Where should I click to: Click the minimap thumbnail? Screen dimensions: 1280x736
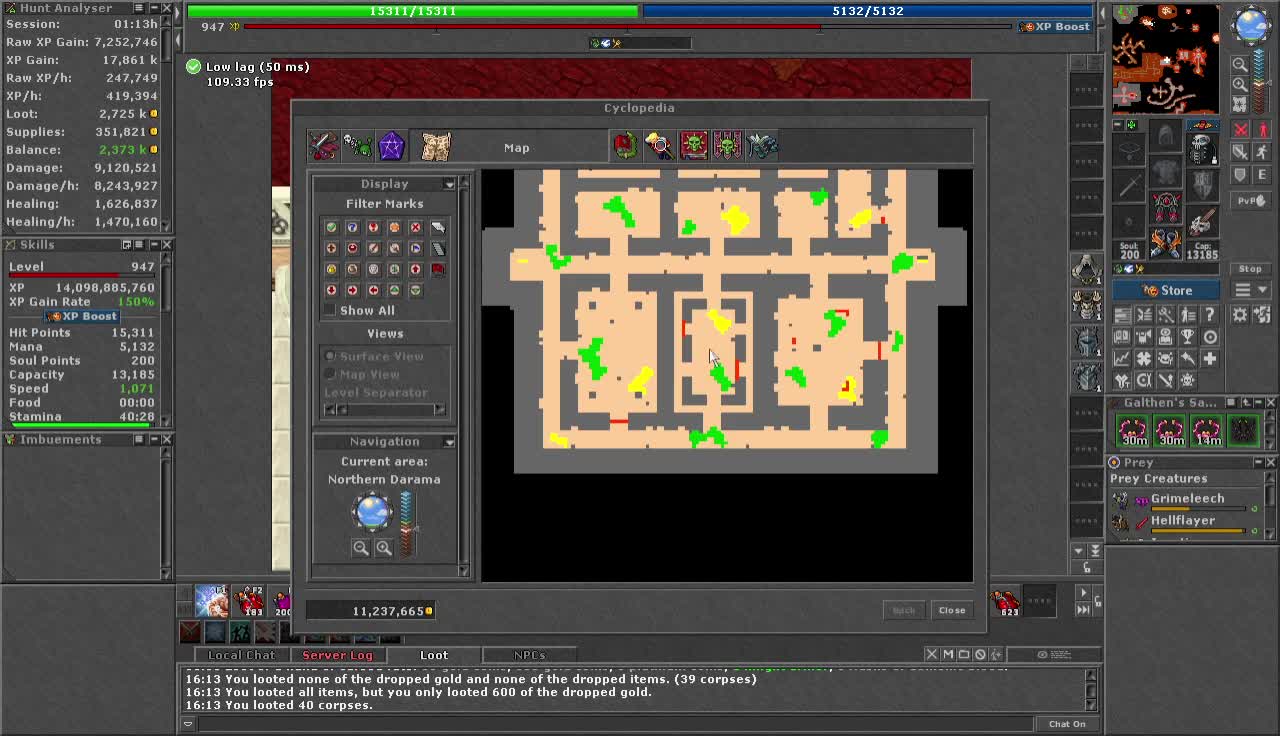[1166, 59]
